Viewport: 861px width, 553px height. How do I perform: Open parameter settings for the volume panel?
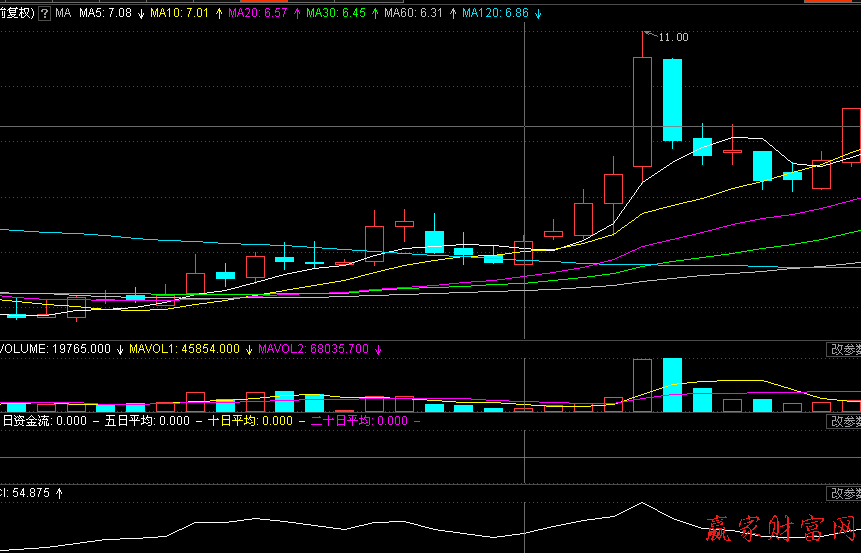[845, 349]
